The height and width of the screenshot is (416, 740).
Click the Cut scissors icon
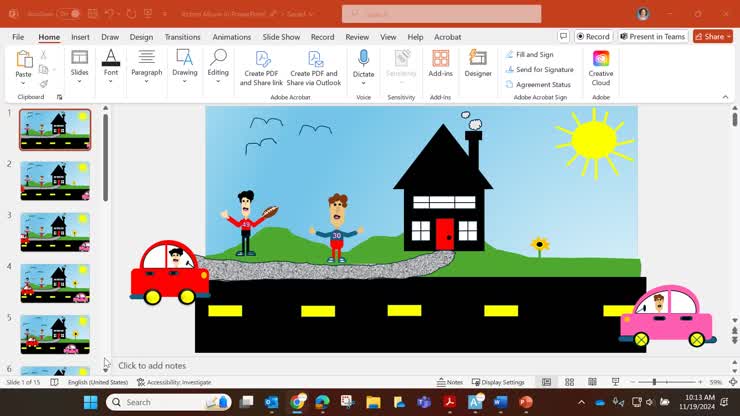43,54
